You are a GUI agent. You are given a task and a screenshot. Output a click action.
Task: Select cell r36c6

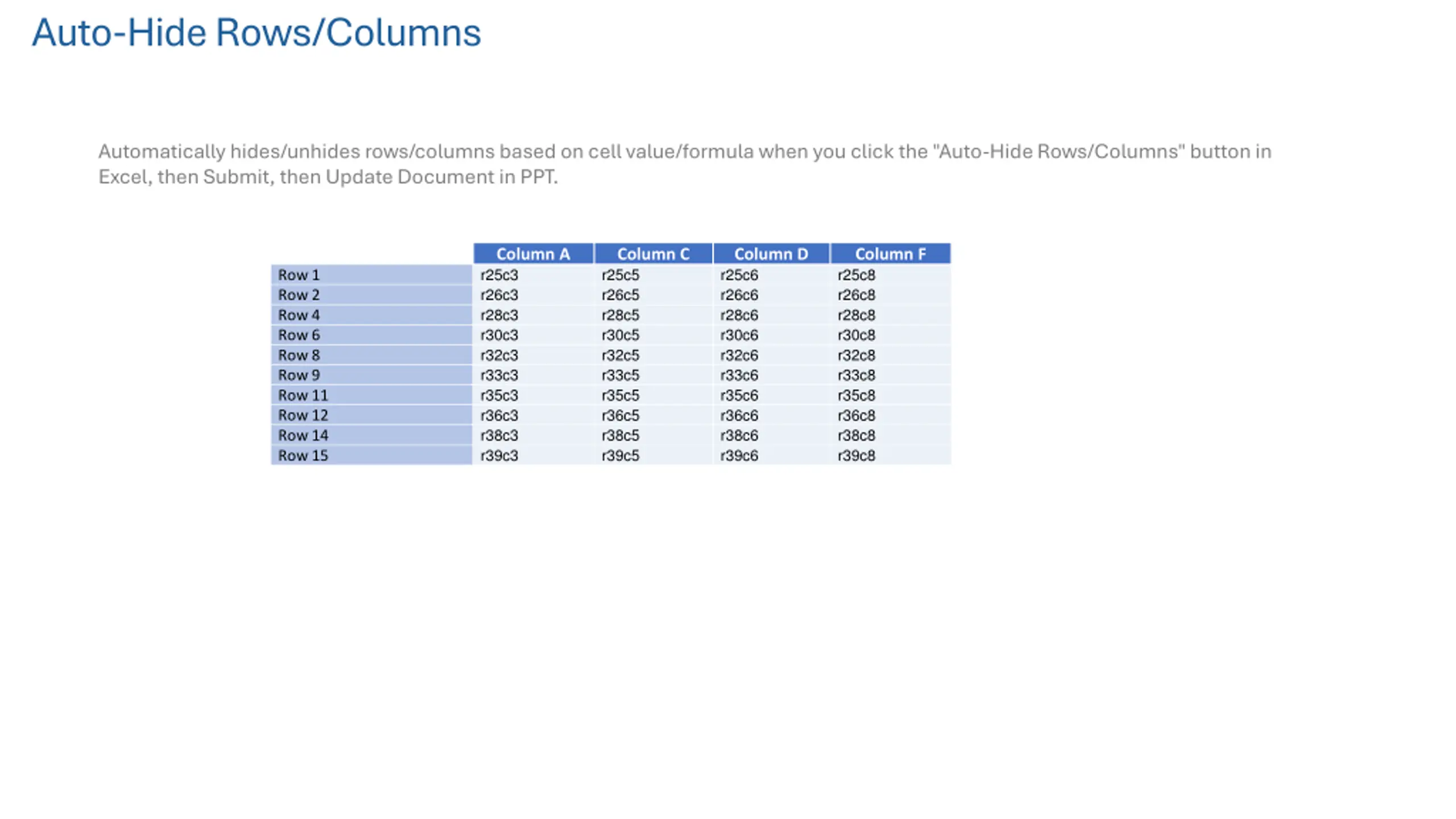click(x=771, y=415)
